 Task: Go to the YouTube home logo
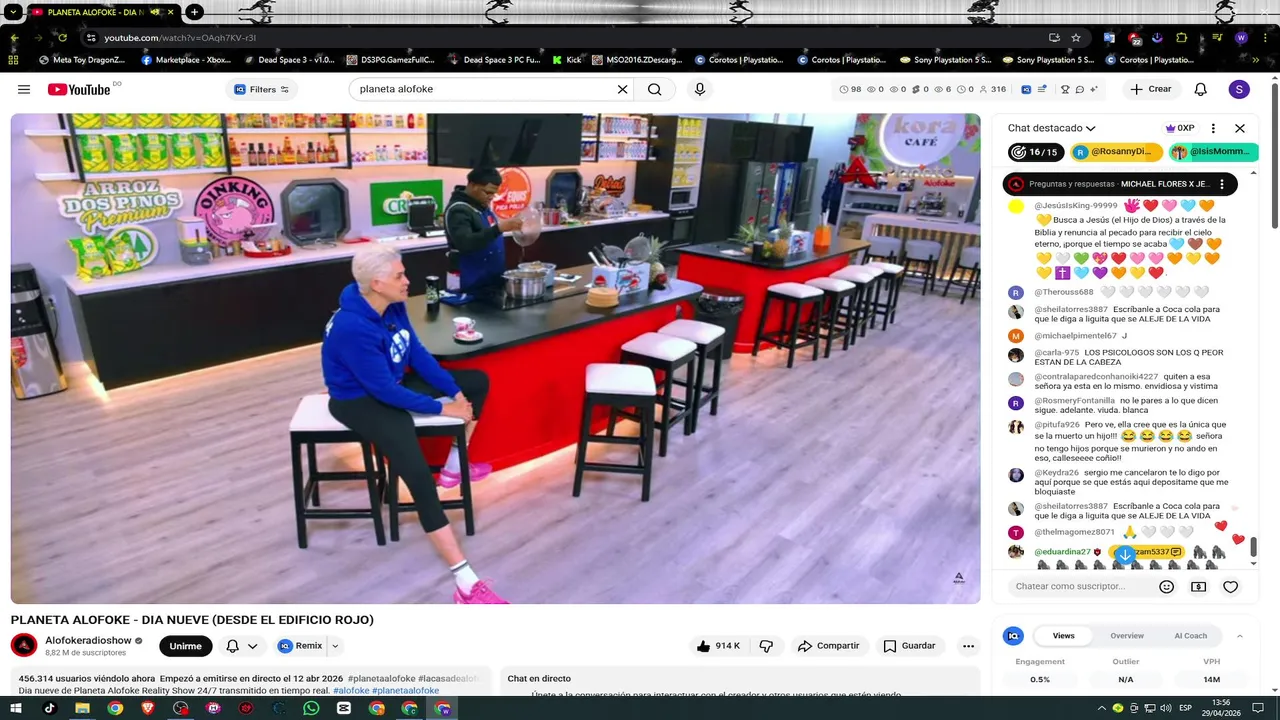(x=79, y=89)
